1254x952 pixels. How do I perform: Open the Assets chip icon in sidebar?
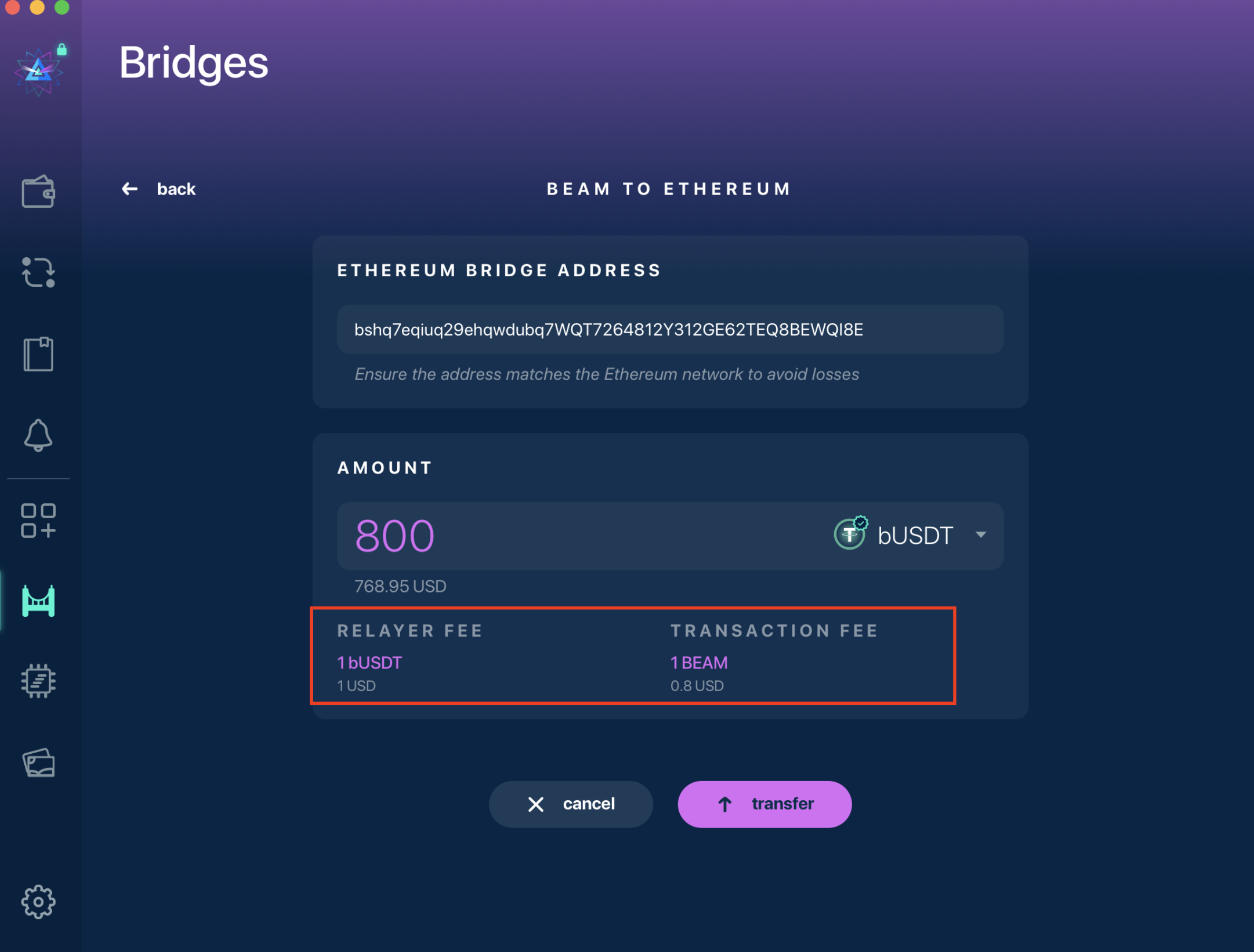click(x=38, y=682)
